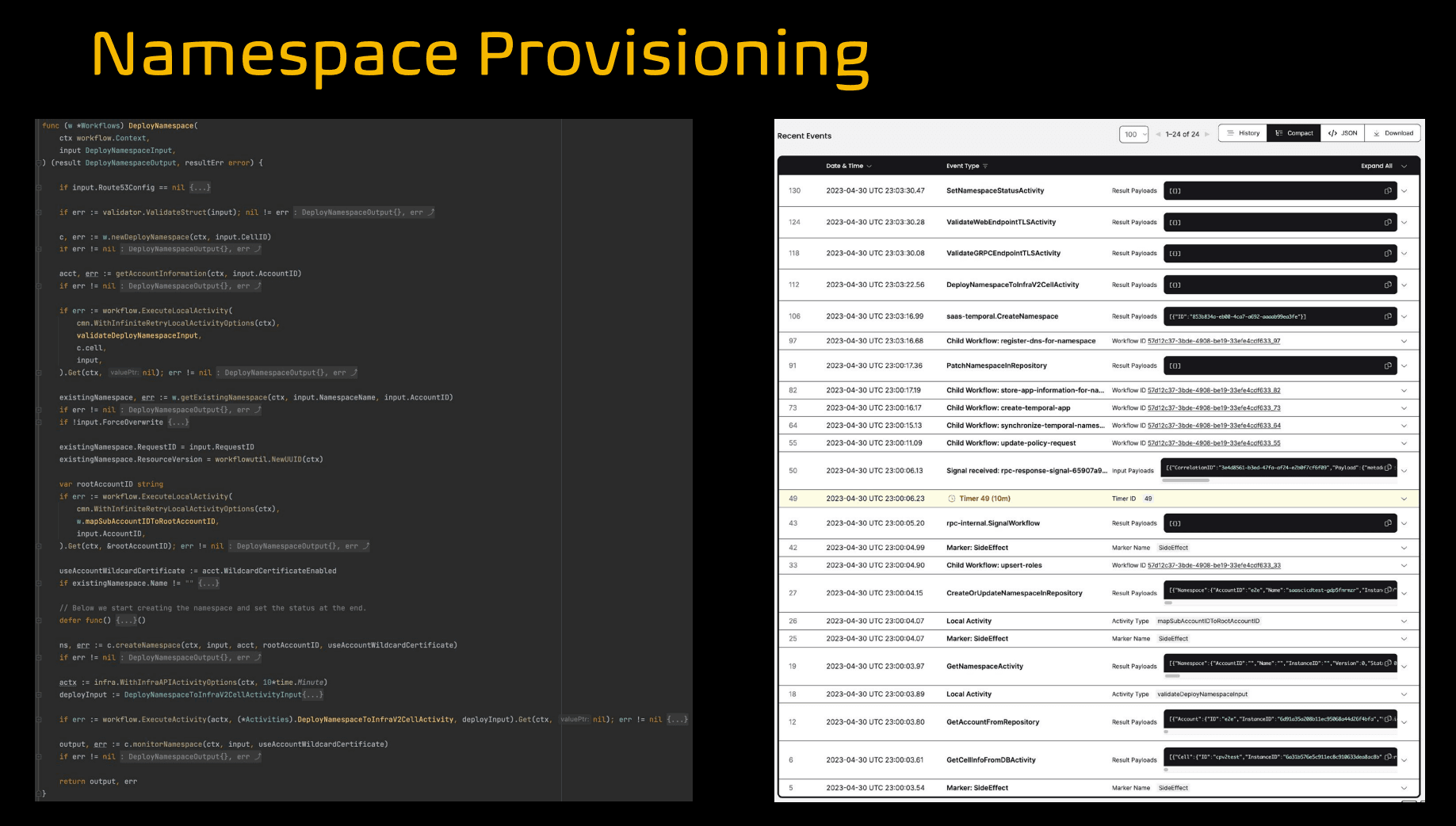Screen dimensions: 1456x826
Task: Open register-dns-for-namespace child workflow ID link
Action: [x=1213, y=341]
